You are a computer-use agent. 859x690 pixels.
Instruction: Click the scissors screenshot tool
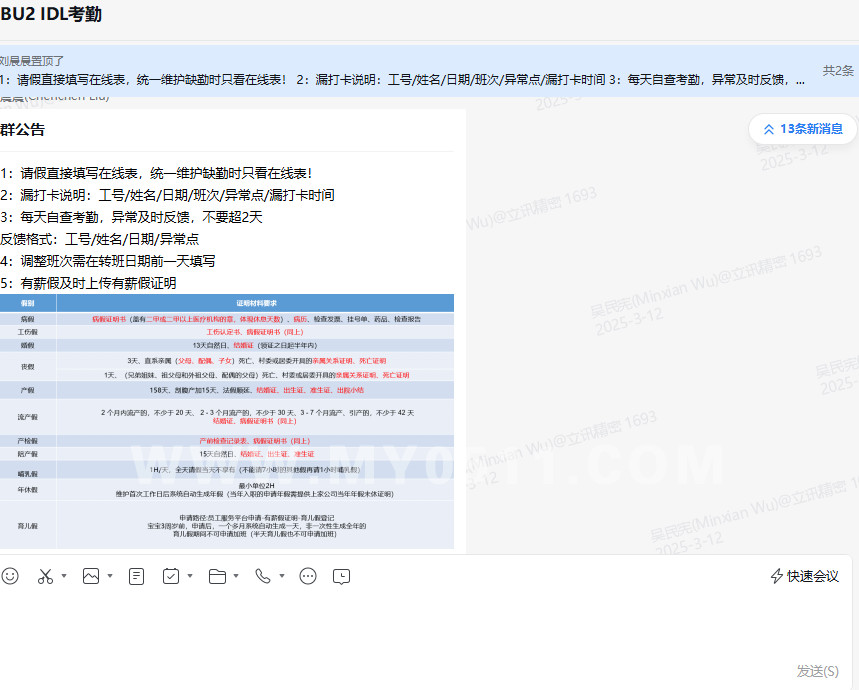pyautogui.click(x=45, y=576)
